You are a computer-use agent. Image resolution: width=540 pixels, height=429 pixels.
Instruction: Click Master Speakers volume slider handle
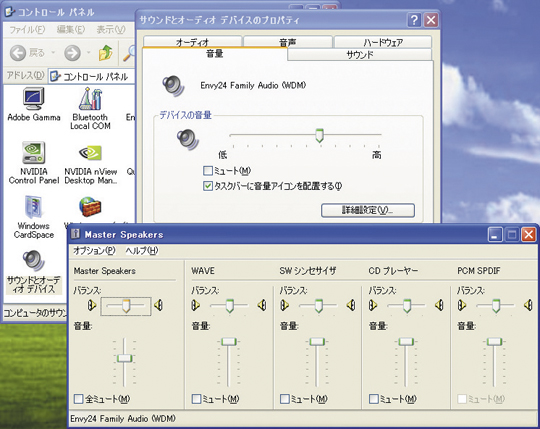(x=124, y=358)
